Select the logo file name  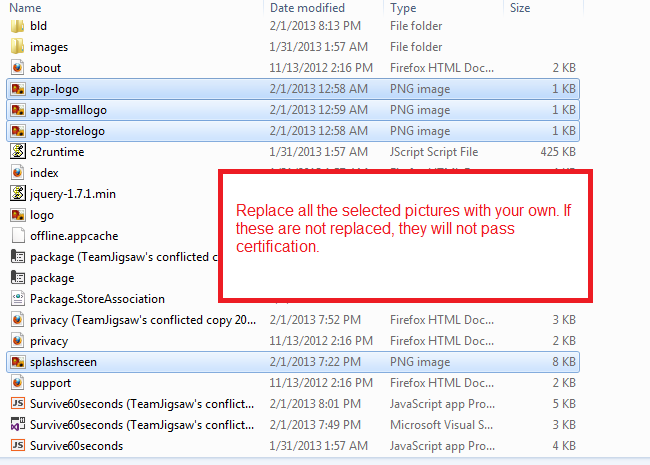(x=42, y=214)
